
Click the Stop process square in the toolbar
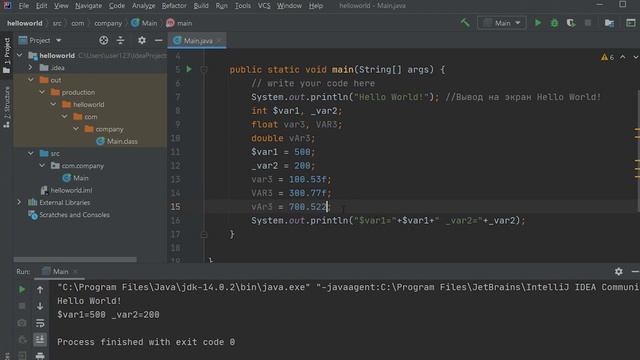(588, 23)
